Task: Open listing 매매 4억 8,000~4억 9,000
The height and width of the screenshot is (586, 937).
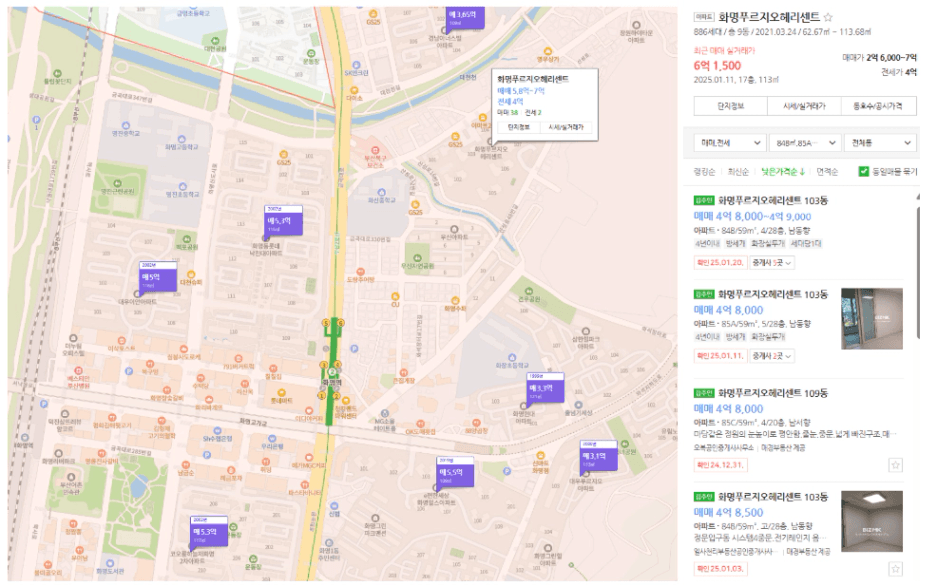Action: 752,216
